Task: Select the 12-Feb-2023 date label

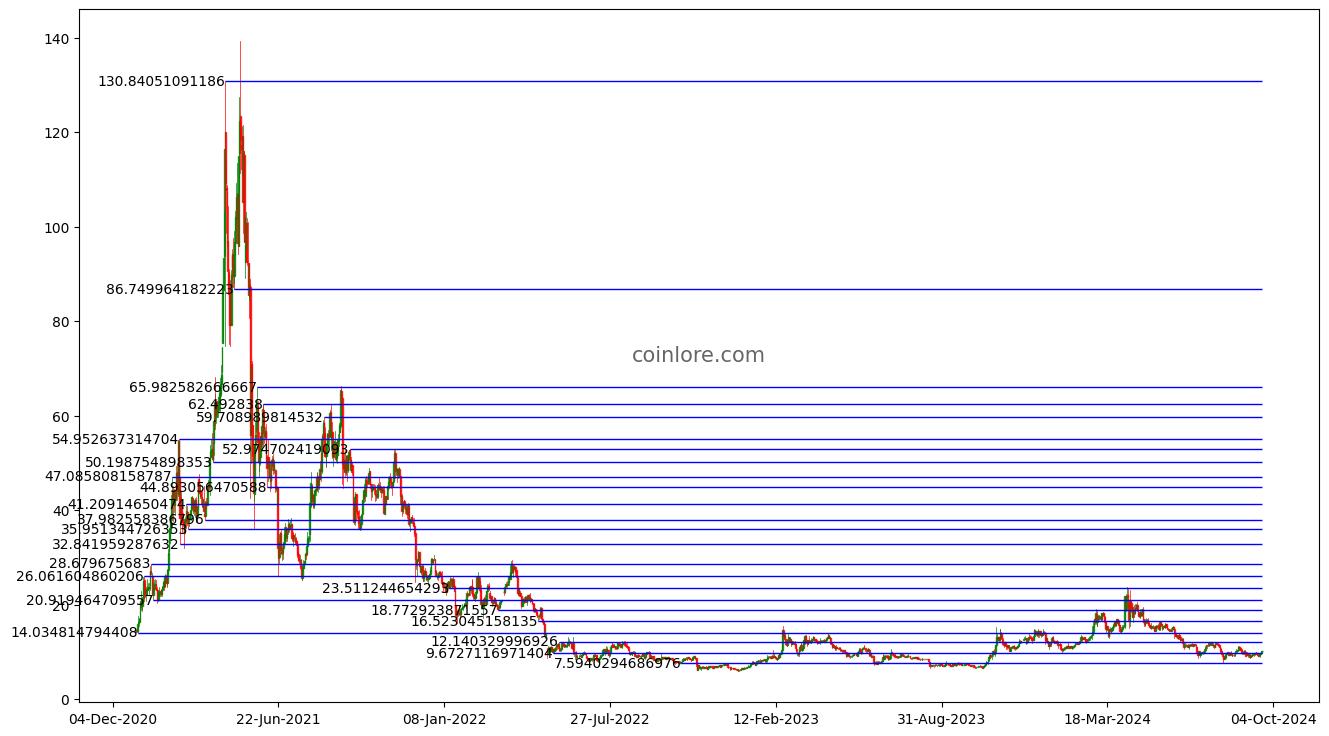Action: [x=776, y=718]
